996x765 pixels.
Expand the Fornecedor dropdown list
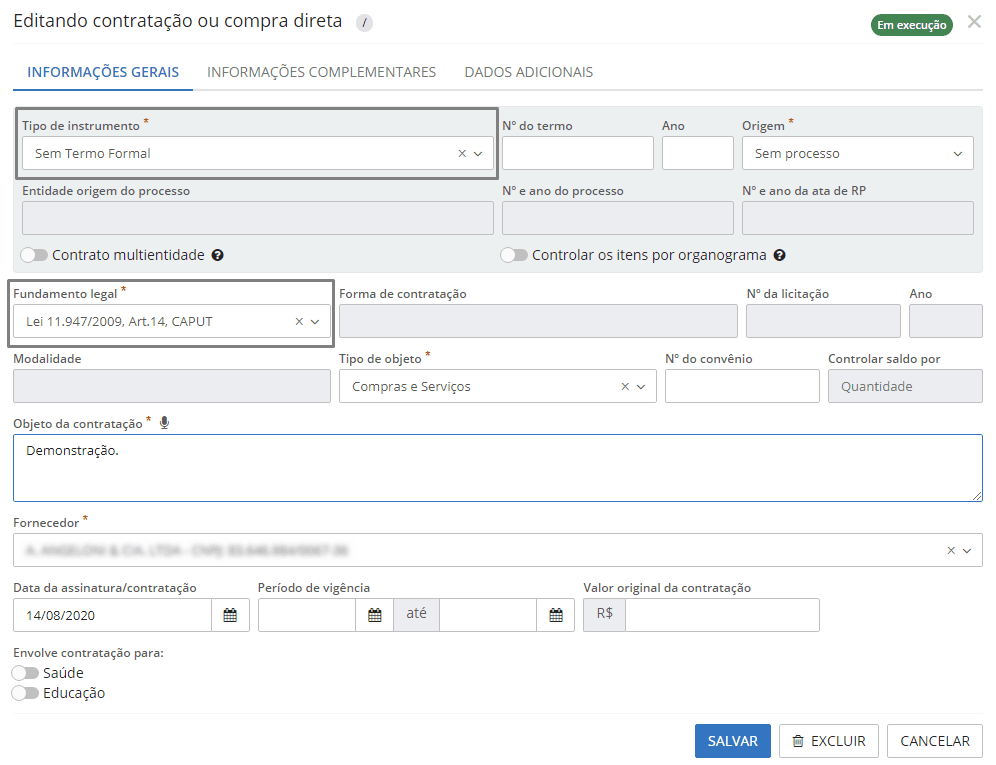(967, 551)
